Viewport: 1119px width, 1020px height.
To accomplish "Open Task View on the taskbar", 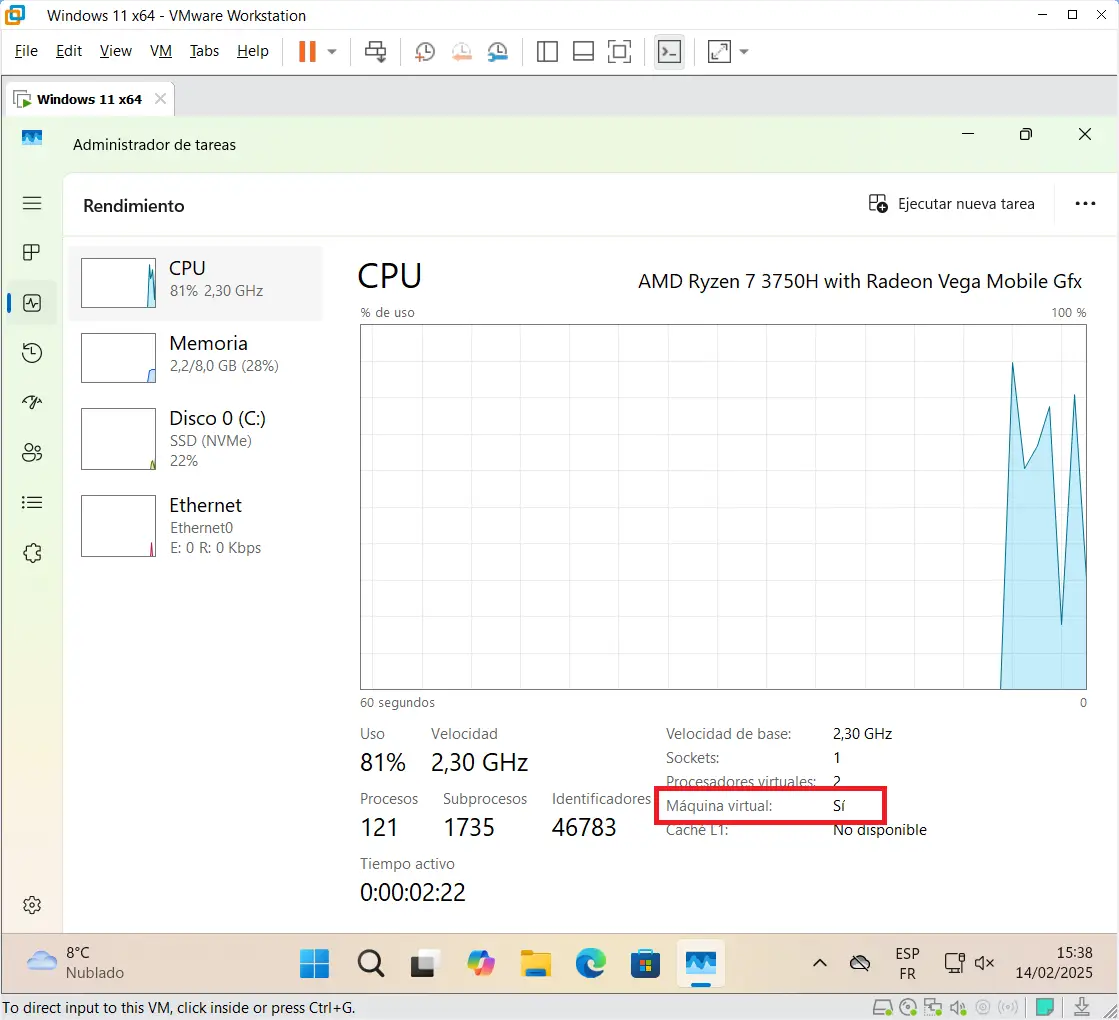I will click(x=423, y=964).
